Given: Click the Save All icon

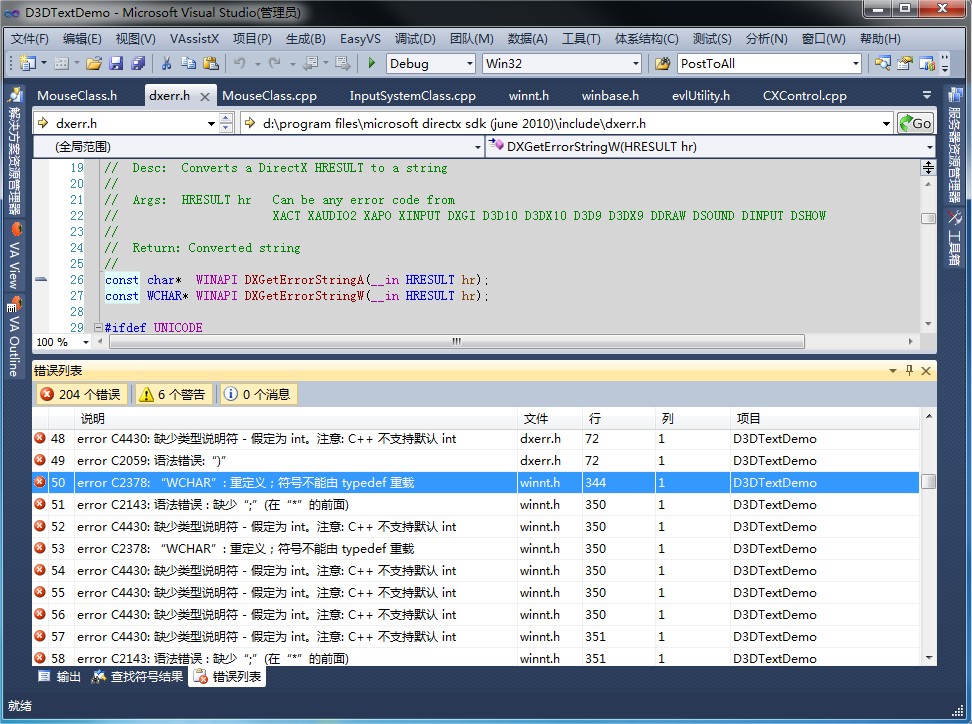Looking at the screenshot, I should coord(138,63).
